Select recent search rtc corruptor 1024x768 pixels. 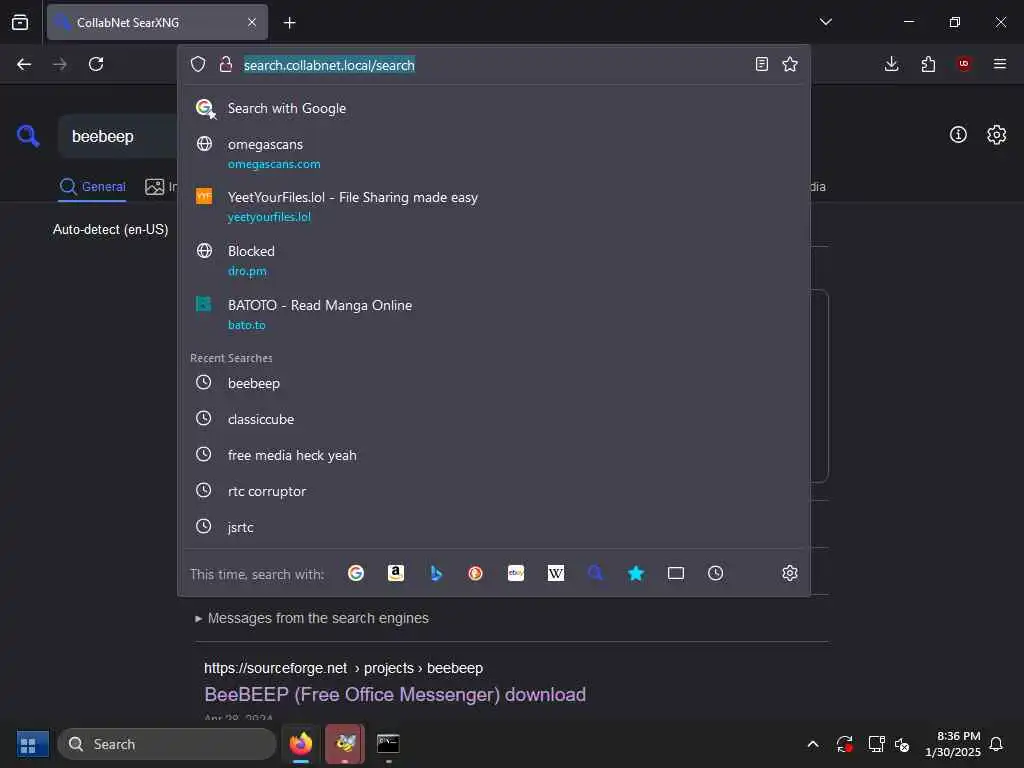[494, 491]
